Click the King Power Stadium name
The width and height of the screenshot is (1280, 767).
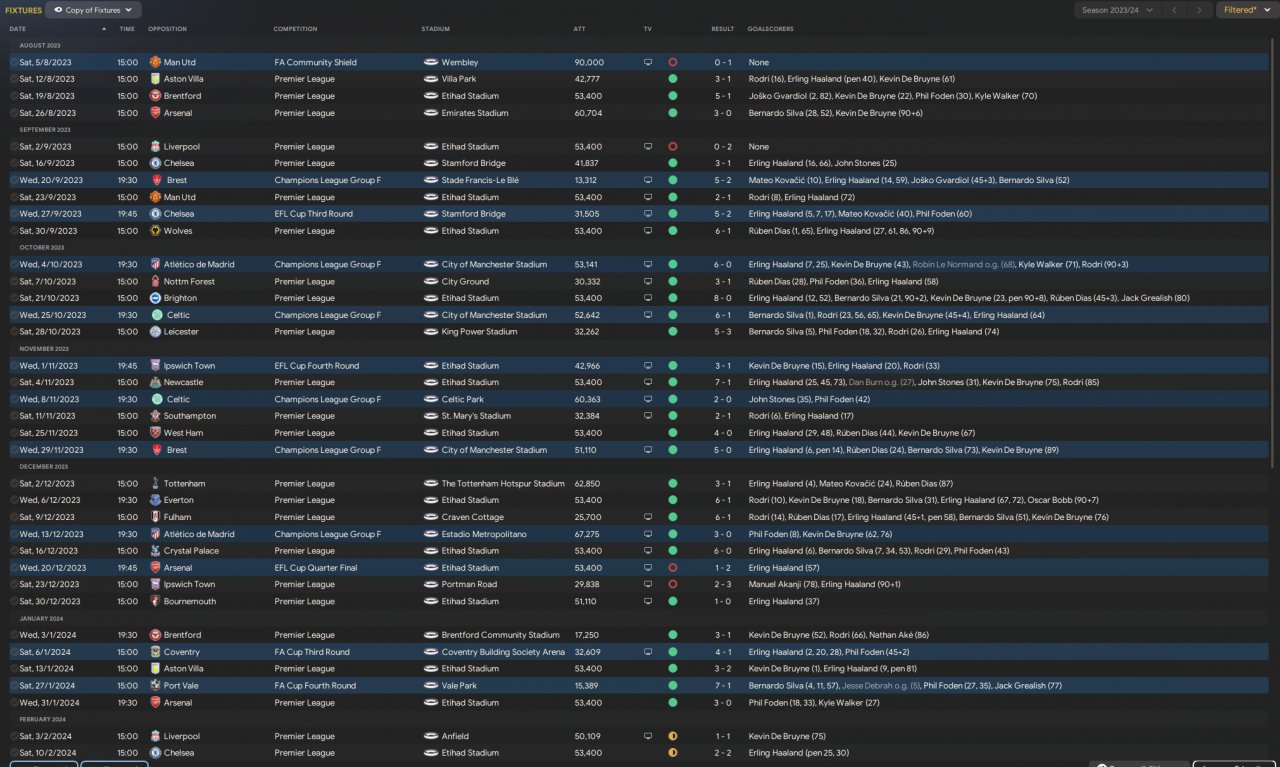[480, 332]
